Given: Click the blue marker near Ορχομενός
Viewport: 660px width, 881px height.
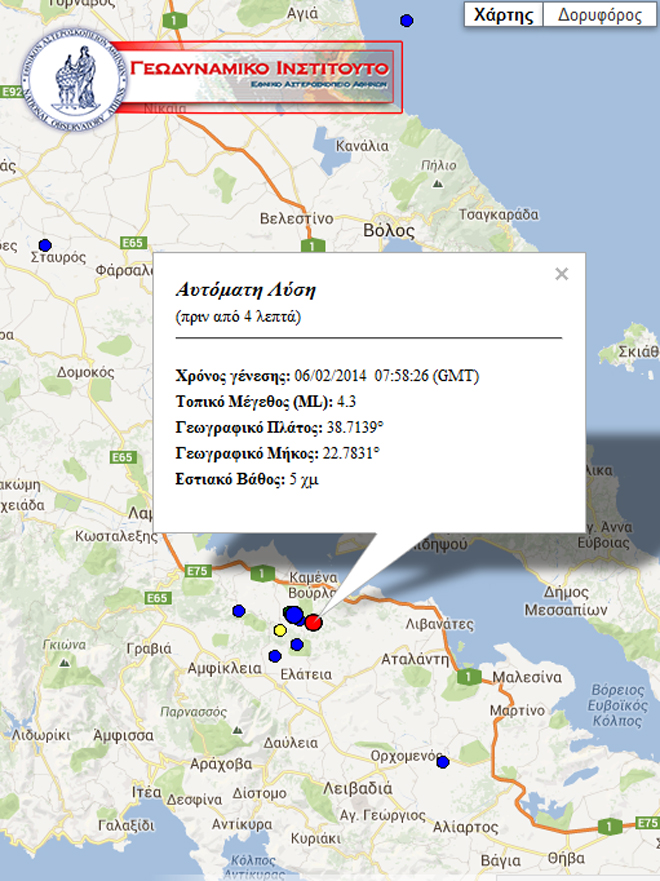Looking at the screenshot, I should click(443, 762).
